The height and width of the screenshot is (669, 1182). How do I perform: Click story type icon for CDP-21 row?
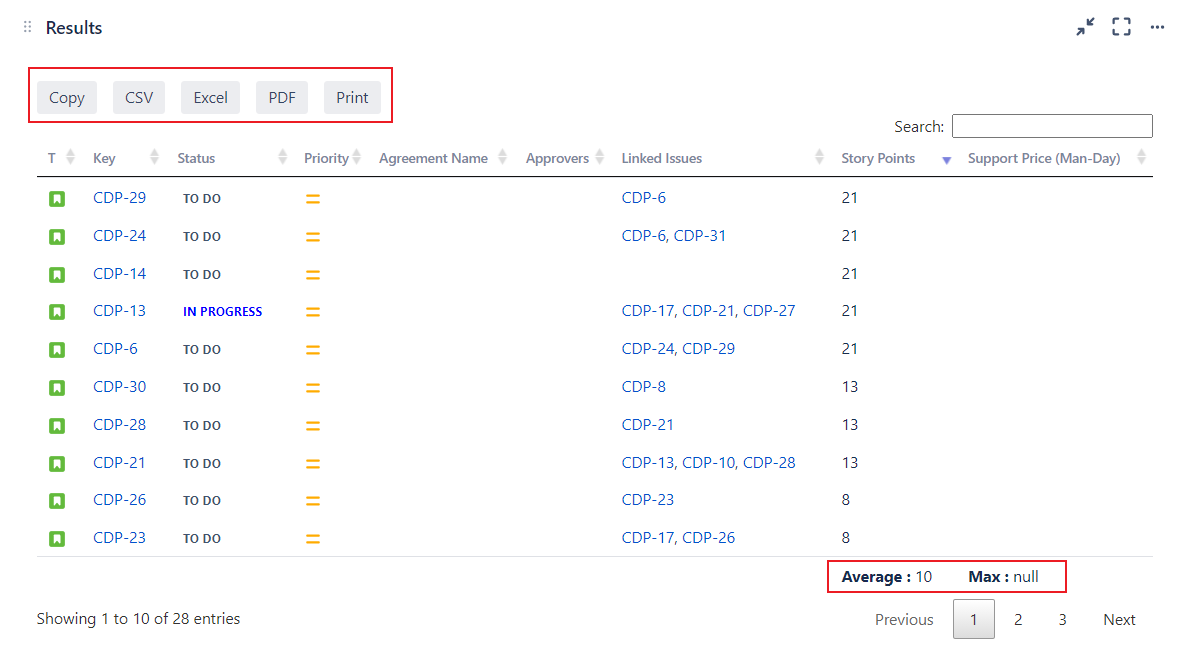[57, 463]
